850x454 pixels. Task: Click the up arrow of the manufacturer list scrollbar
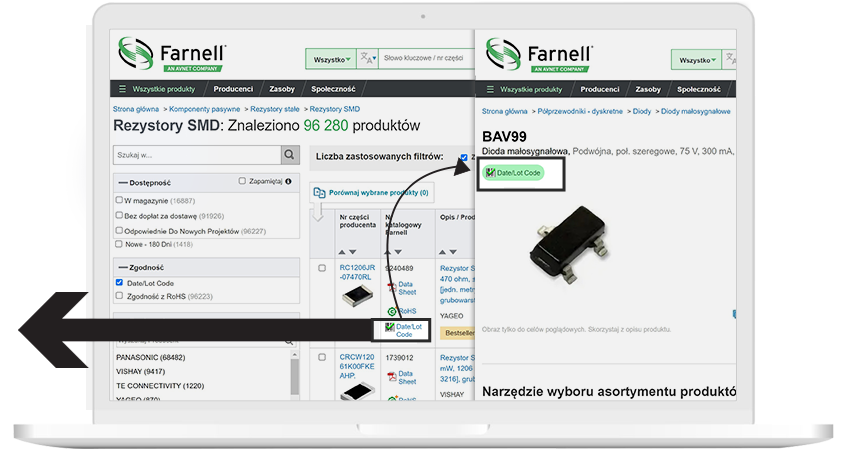coord(295,355)
